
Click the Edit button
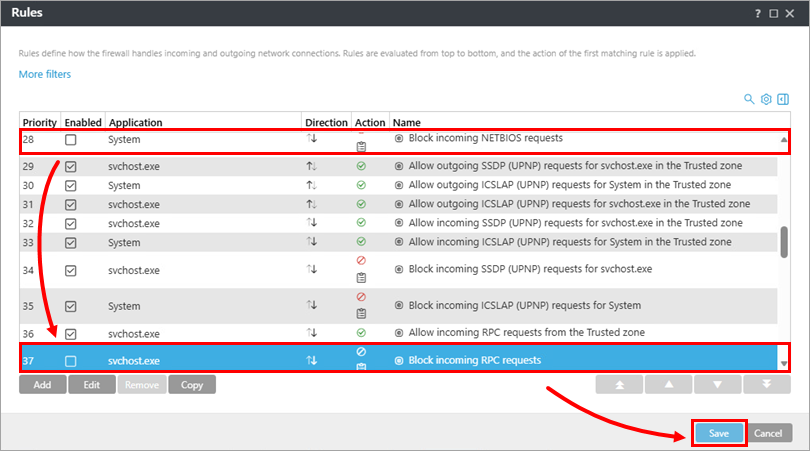tap(91, 385)
